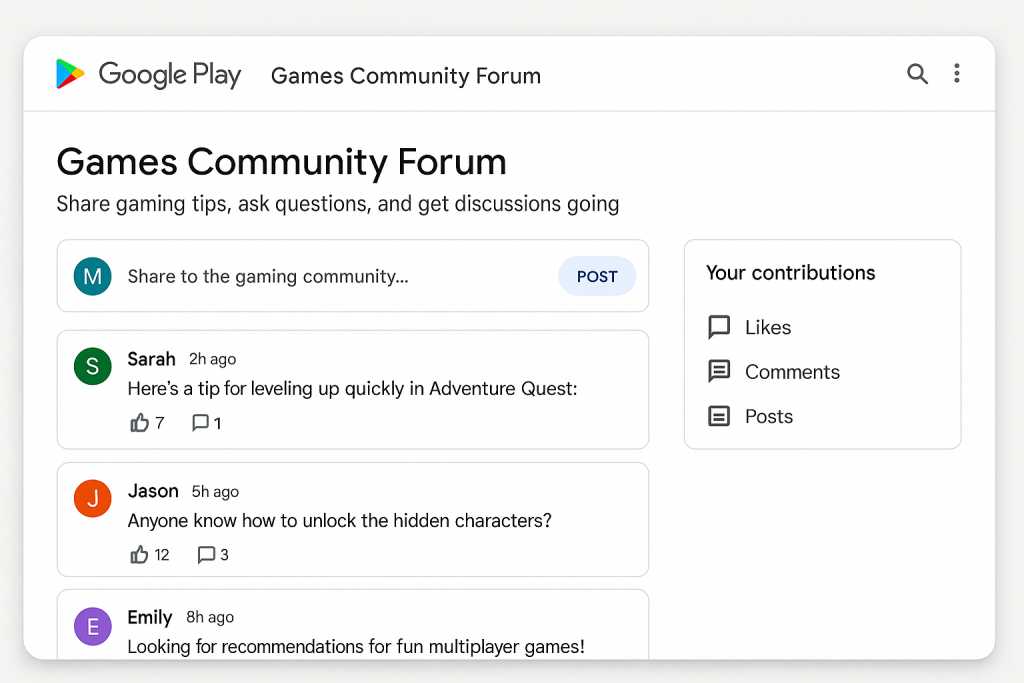Select Comments under Your contributions
The height and width of the screenshot is (683, 1024).
[792, 371]
